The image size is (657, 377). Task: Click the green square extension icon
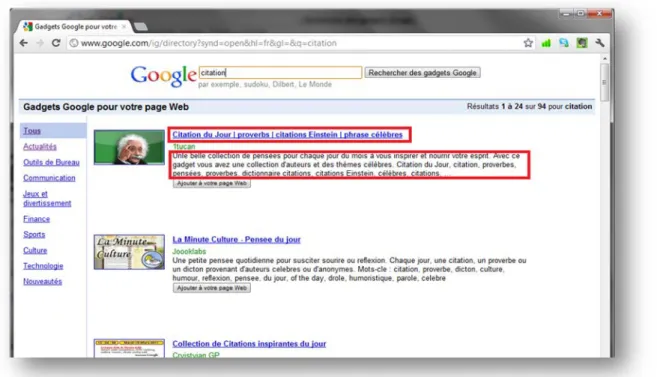coord(582,43)
